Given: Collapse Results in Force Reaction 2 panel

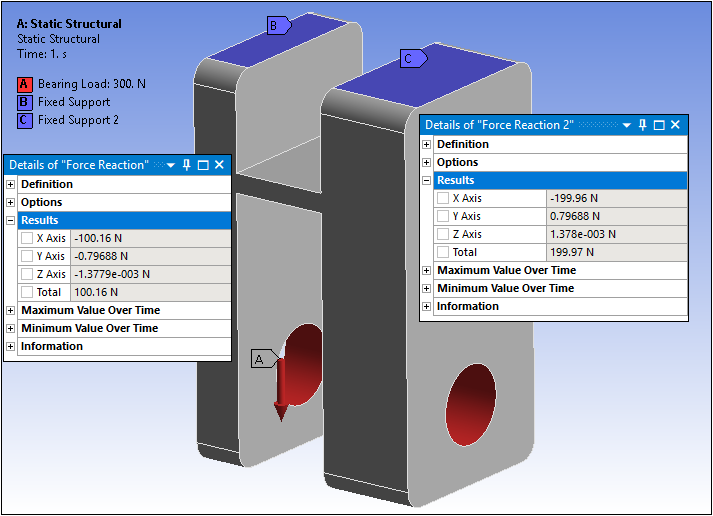Looking at the screenshot, I should (426, 180).
